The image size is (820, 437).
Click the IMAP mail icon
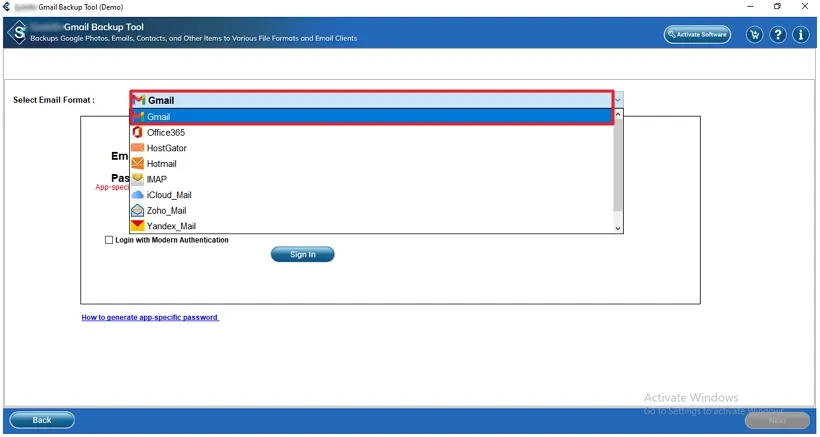coord(138,179)
